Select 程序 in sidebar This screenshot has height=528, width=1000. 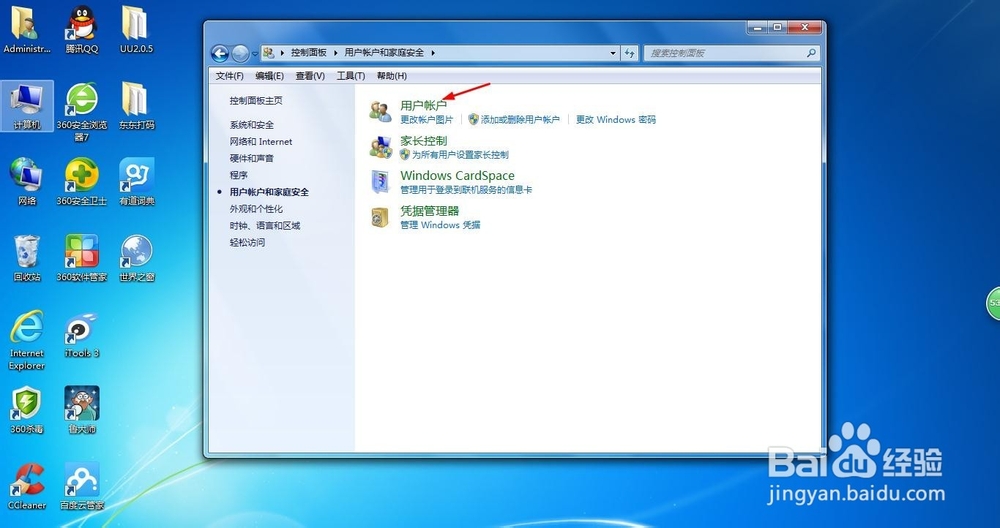[x=239, y=175]
